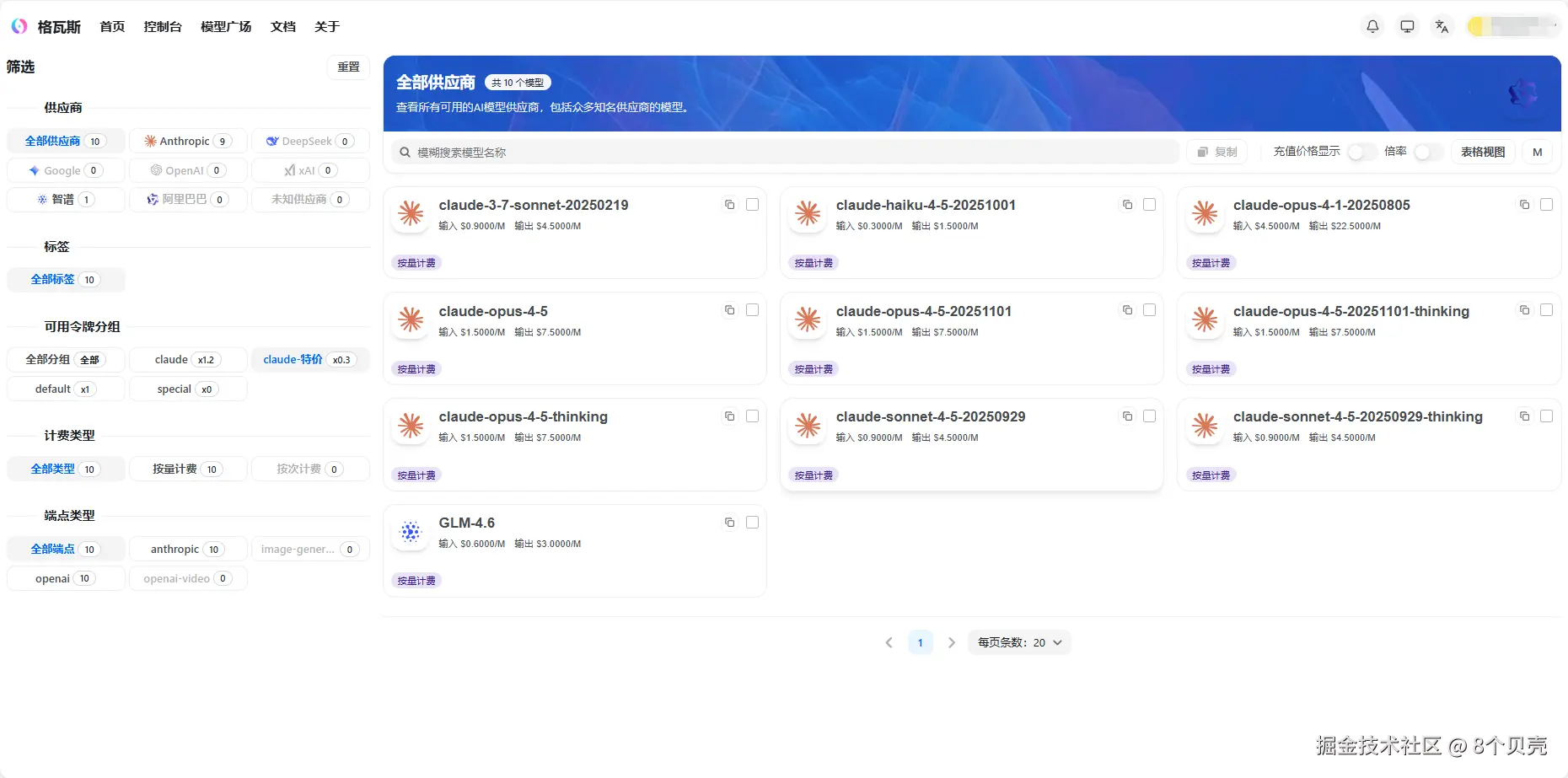Copy claude-haiku-4-5-20251001 model name icon

[1127, 205]
